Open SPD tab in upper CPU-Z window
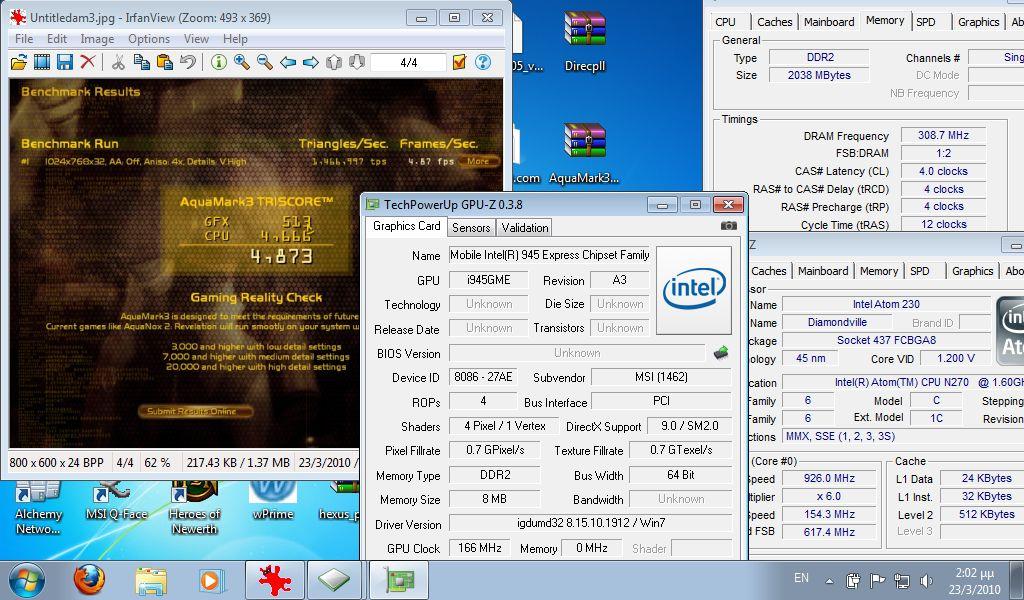 coord(925,22)
